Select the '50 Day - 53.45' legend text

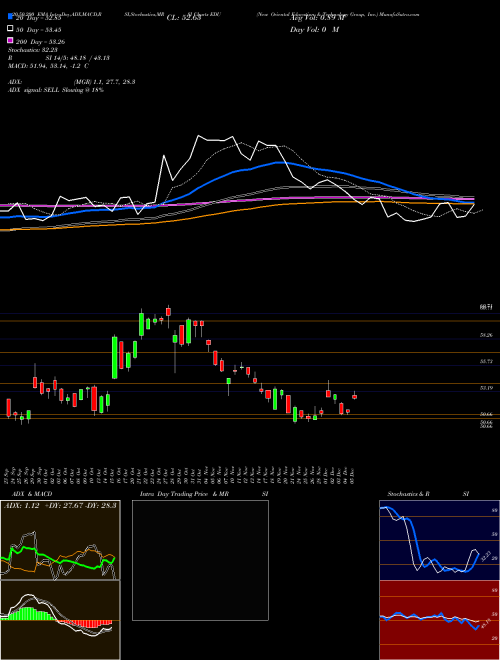[38, 29]
